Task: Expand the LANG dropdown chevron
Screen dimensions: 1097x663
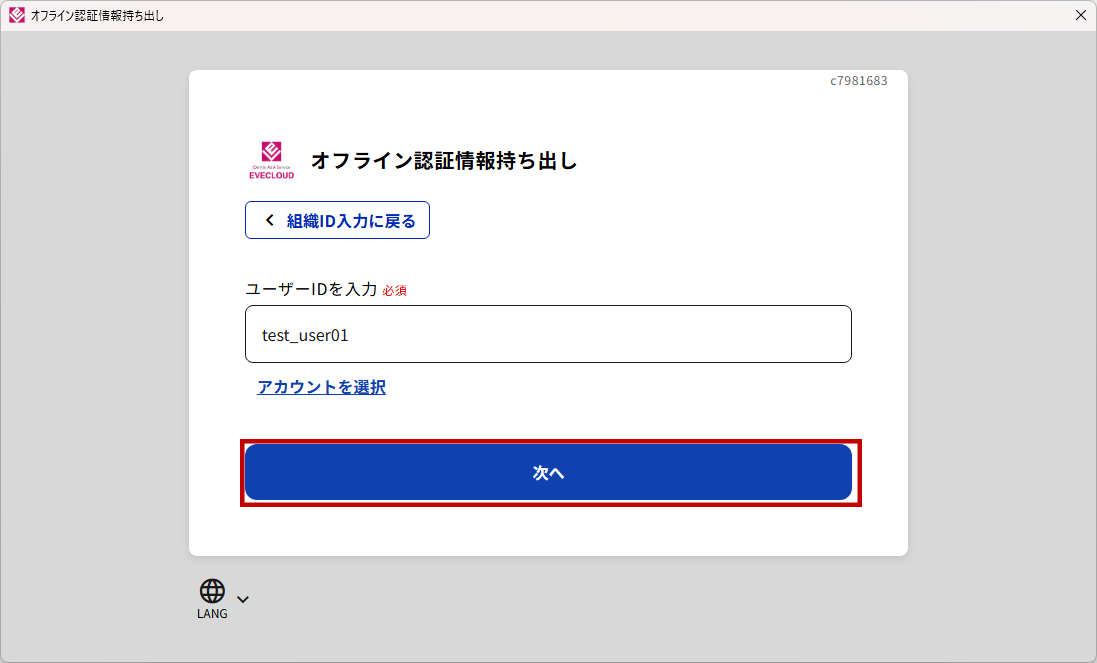Action: tap(243, 599)
